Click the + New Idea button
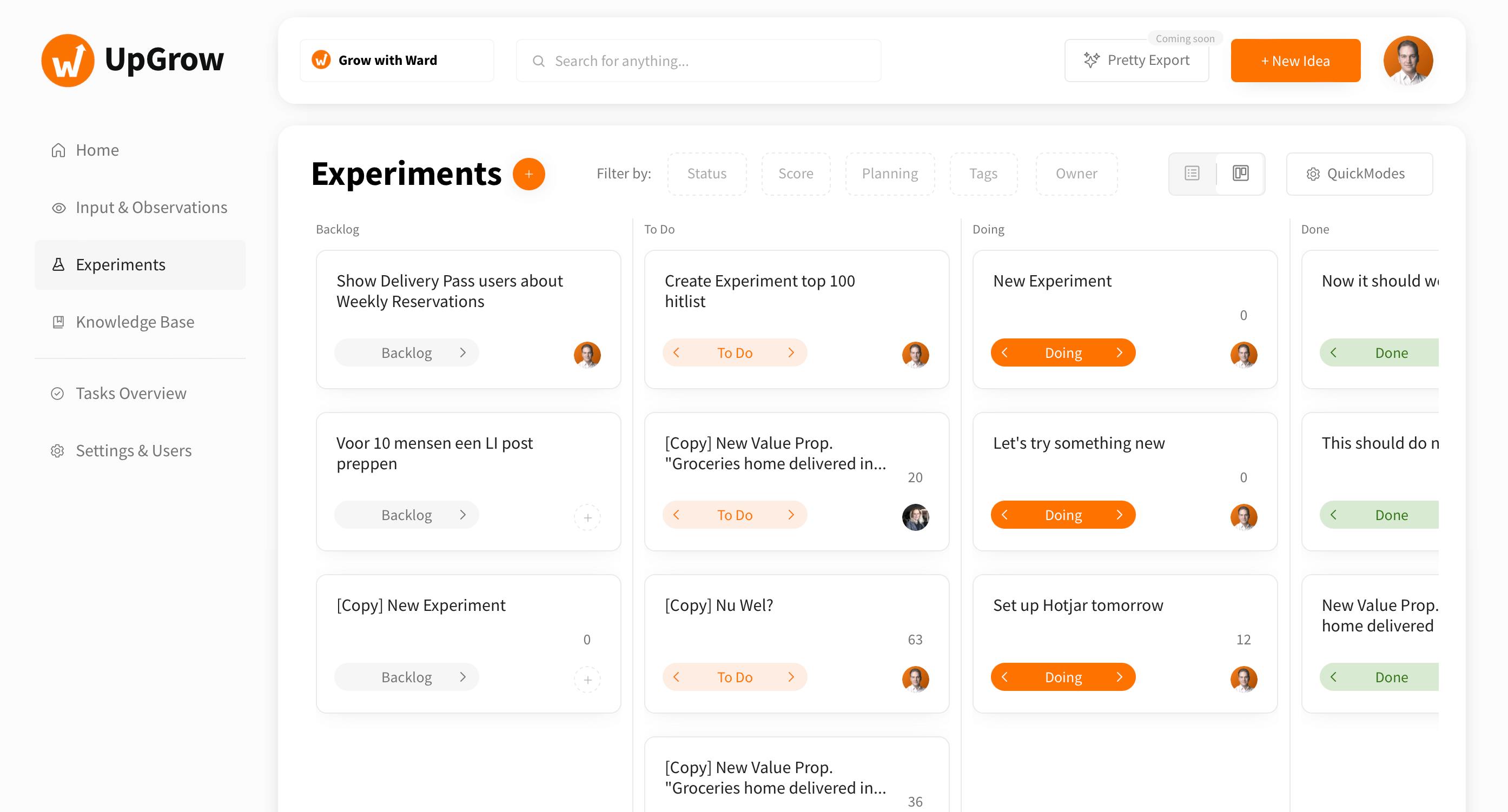This screenshot has height=812, width=1508. (1295, 60)
